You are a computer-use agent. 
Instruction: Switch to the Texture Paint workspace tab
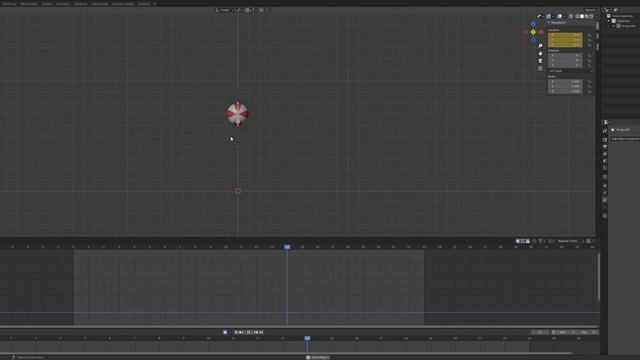pyautogui.click(x=29, y=4)
